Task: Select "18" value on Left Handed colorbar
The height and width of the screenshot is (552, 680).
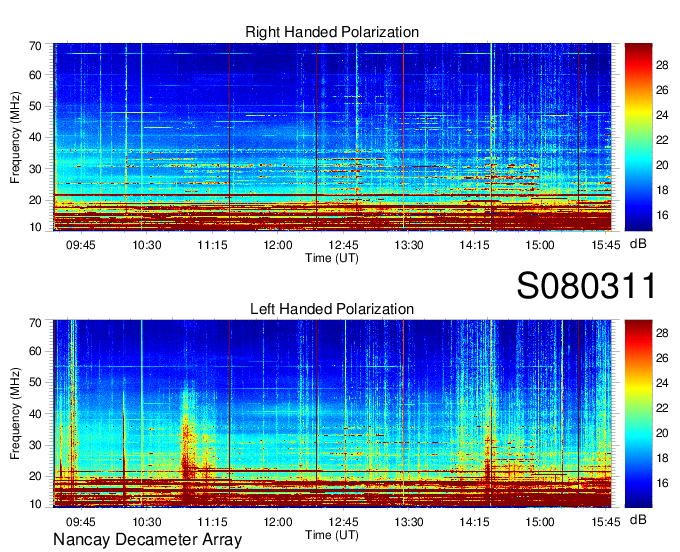Action: point(662,458)
